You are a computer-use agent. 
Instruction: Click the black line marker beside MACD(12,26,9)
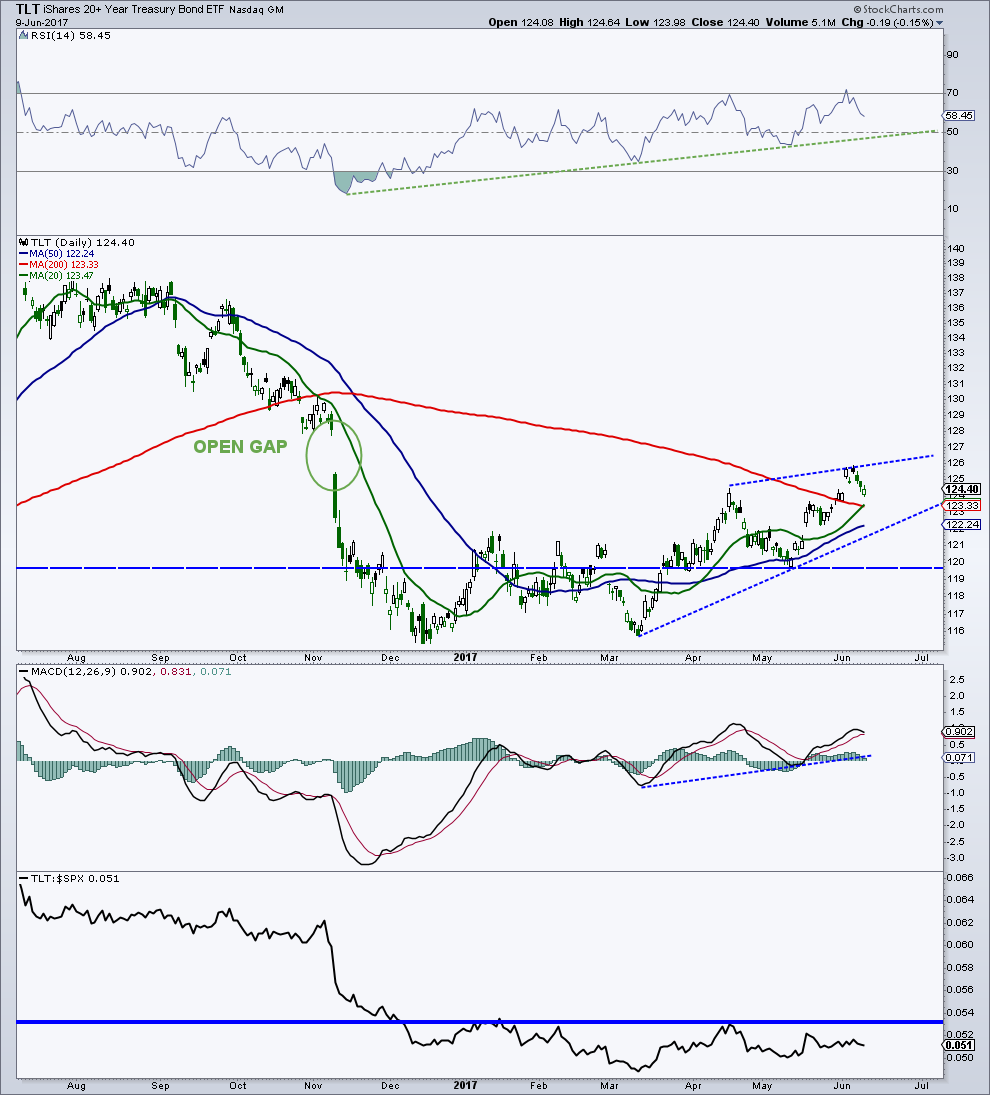(x=25, y=672)
